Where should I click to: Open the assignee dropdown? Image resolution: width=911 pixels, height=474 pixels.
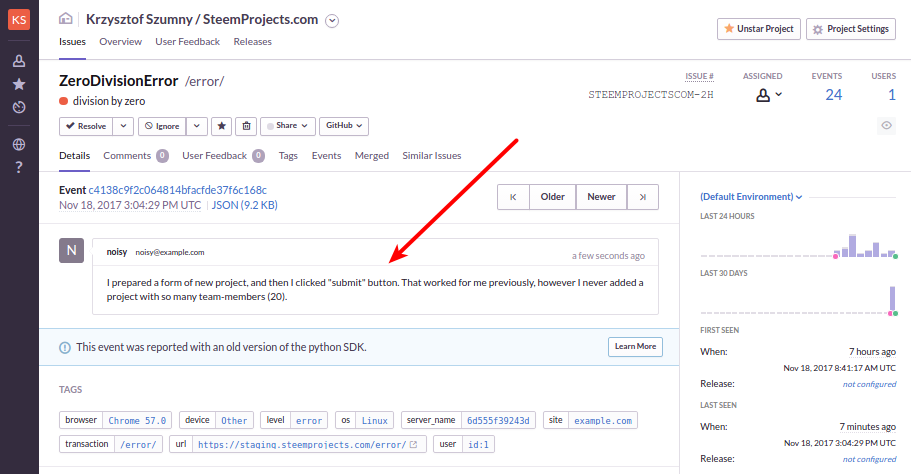(x=769, y=95)
